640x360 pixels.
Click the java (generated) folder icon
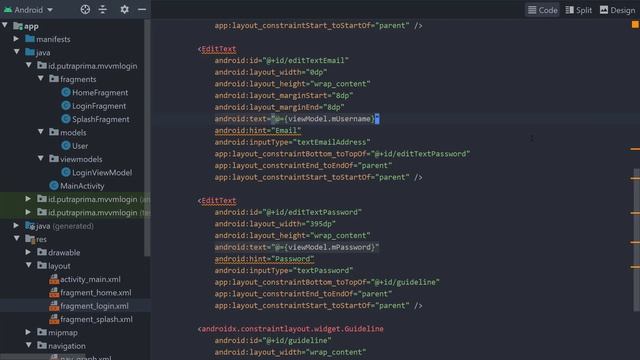coord(30,225)
